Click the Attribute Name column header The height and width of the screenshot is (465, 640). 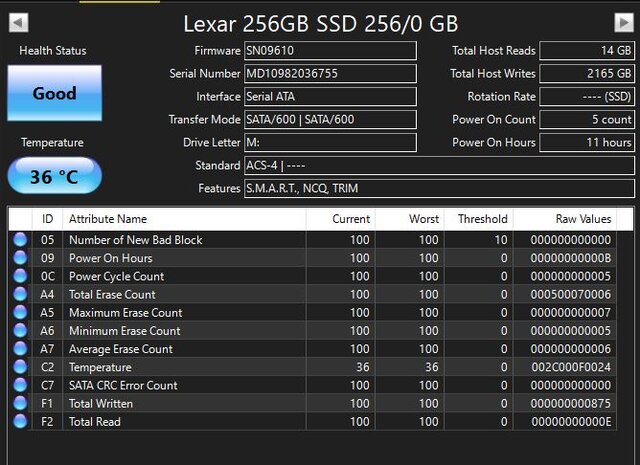coord(107,219)
